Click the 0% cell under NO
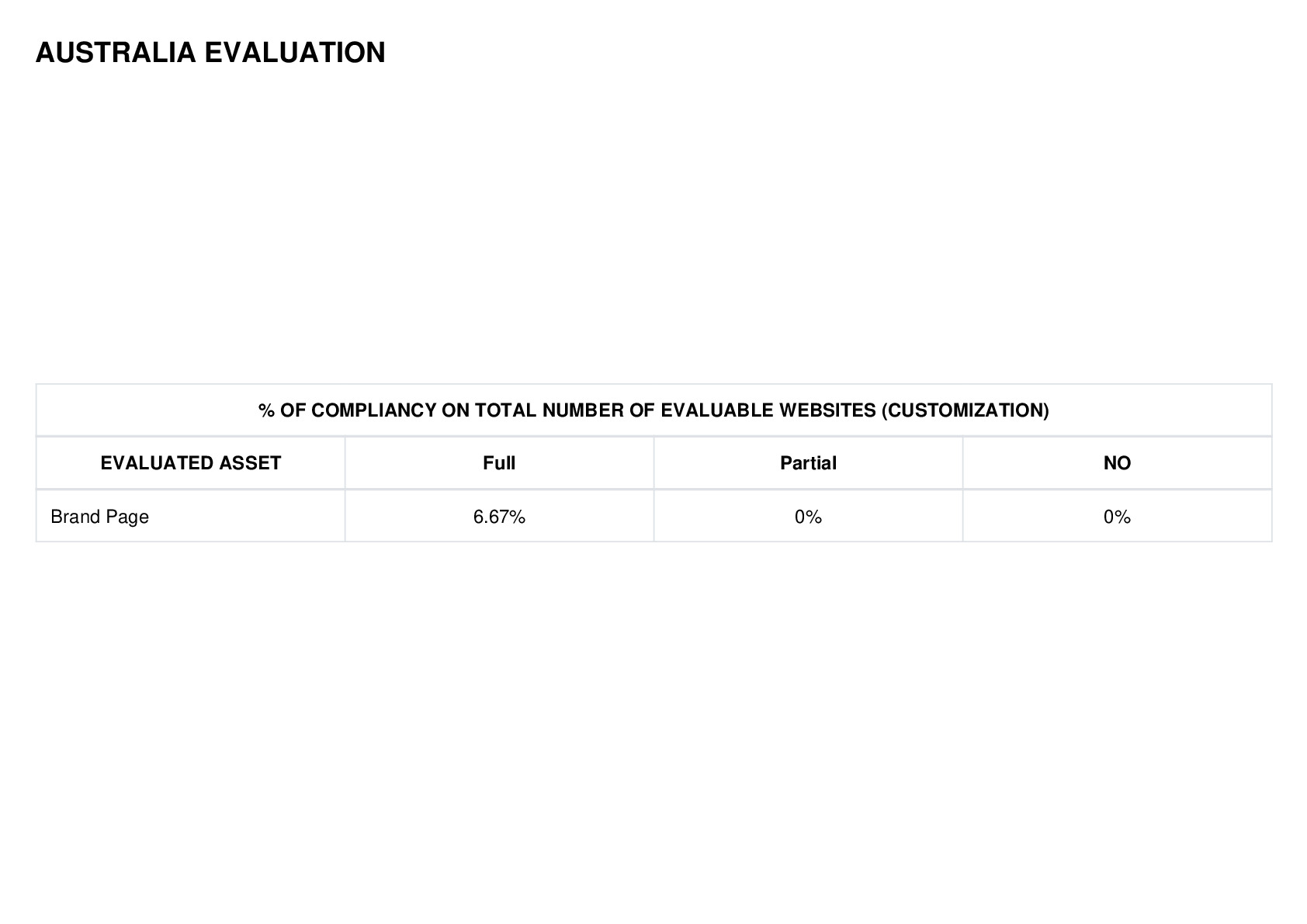Screen dimensions: 1307x924 (1117, 517)
